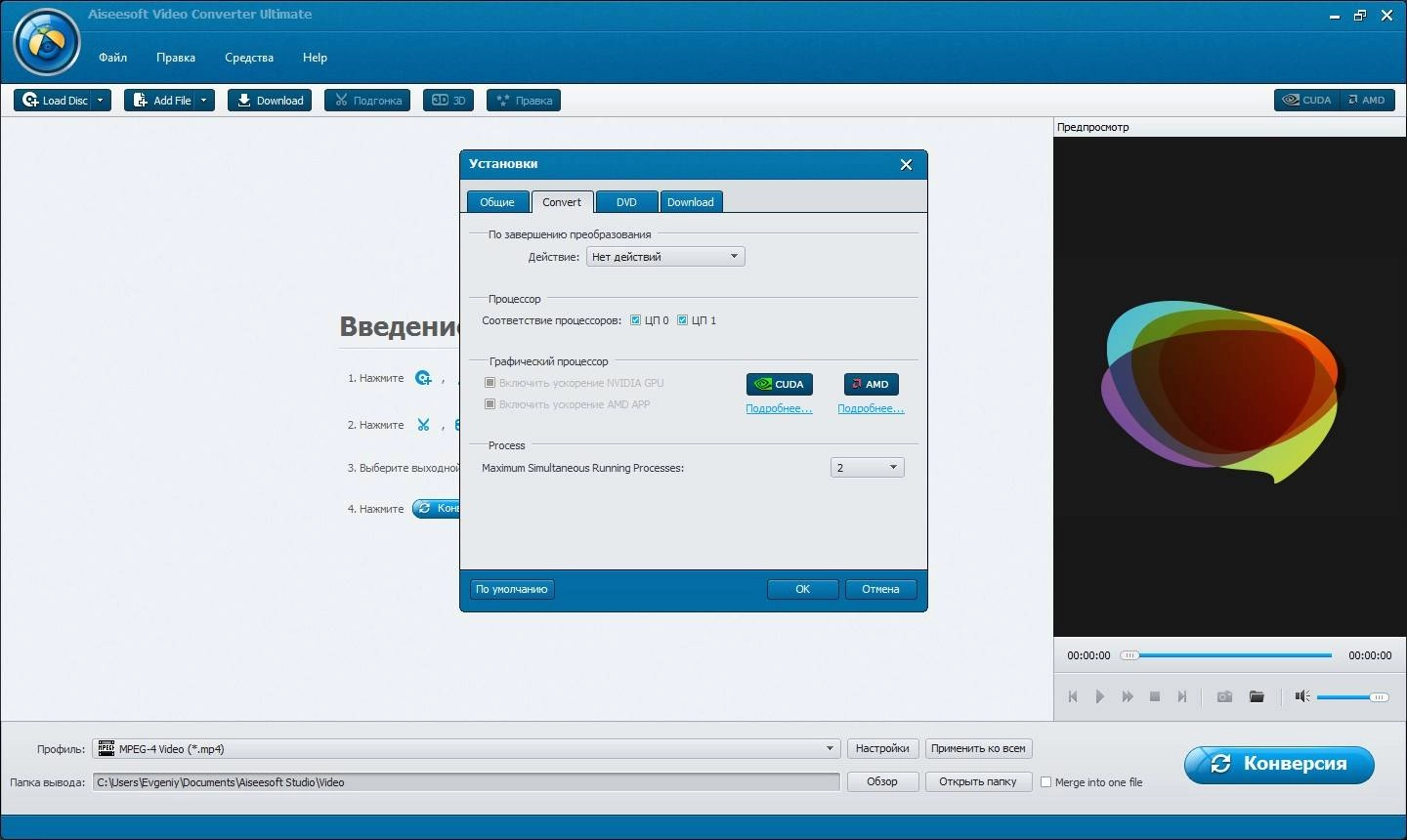Toggle the ЦП 0 checkbox
This screenshot has height=840, width=1407.
click(635, 320)
